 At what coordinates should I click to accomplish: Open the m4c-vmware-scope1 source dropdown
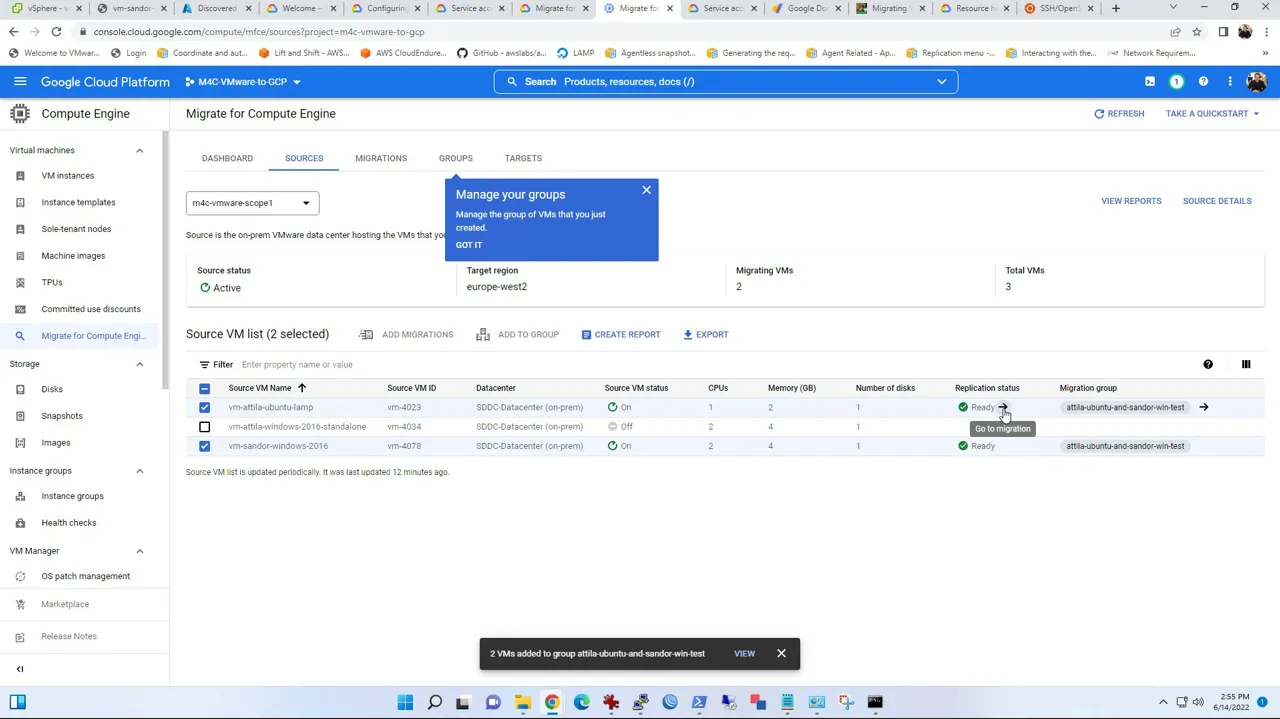(252, 203)
